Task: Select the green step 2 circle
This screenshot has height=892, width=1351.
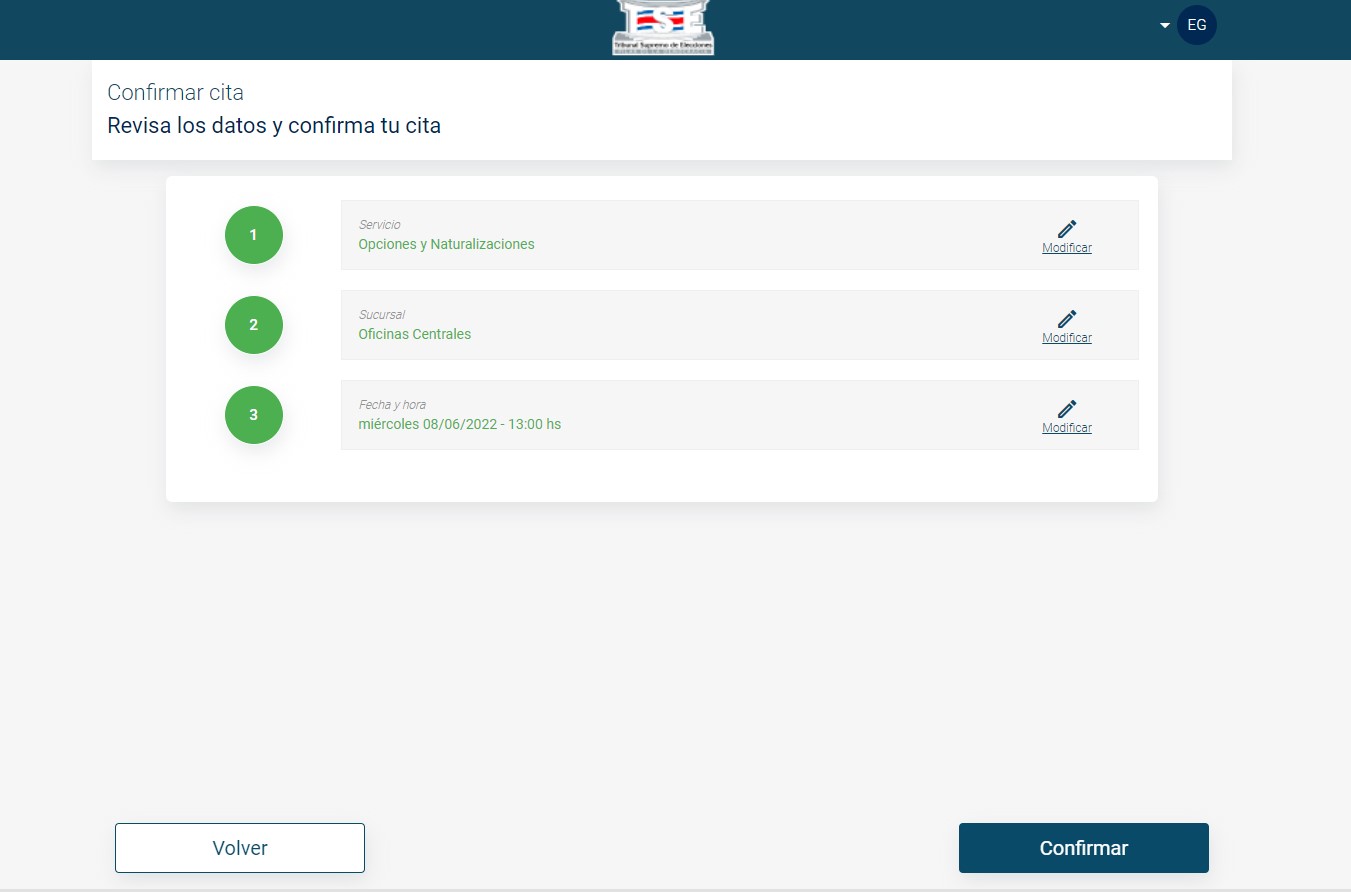Action: [x=254, y=325]
